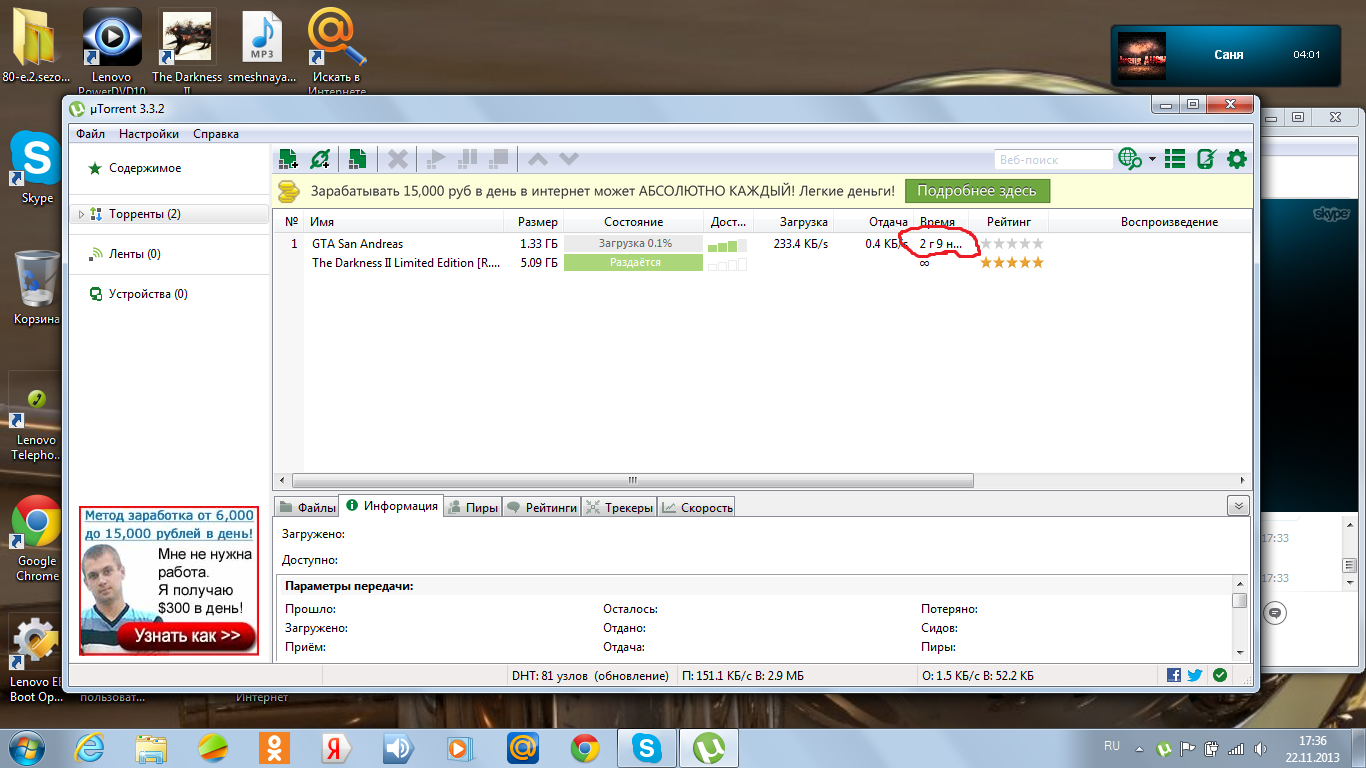Click the gold coins ad icon

pos(289,190)
